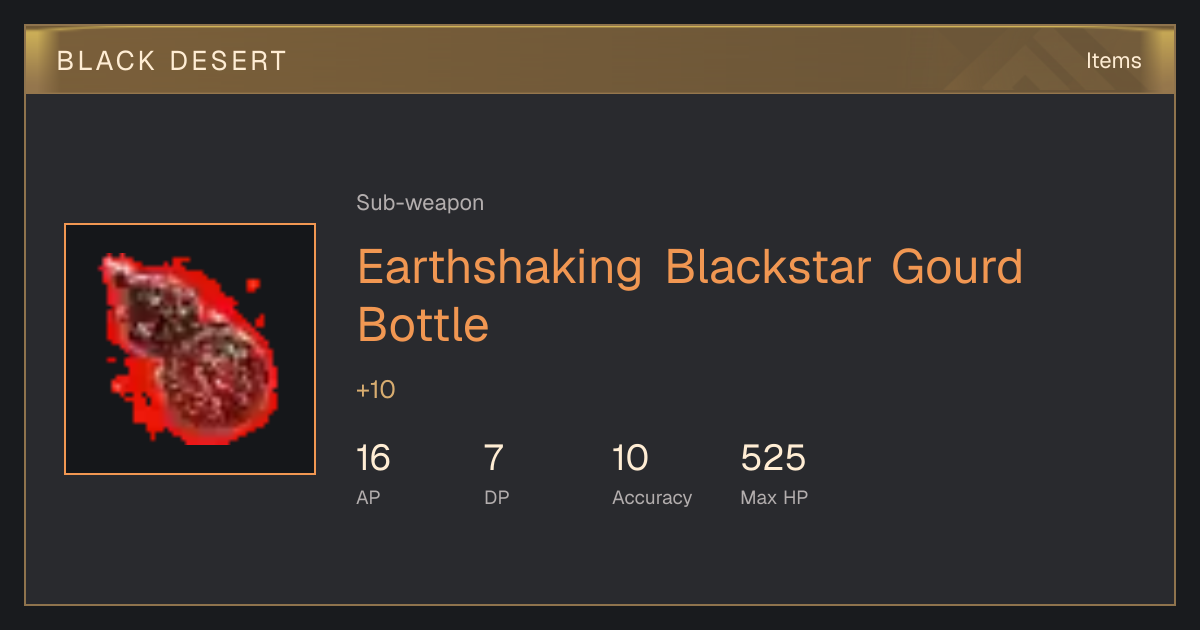Click the orange item thumbnail frame

pyautogui.click(x=190, y=349)
